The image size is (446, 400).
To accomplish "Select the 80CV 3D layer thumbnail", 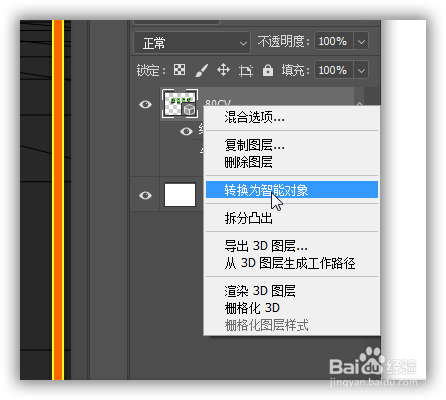I will point(180,104).
